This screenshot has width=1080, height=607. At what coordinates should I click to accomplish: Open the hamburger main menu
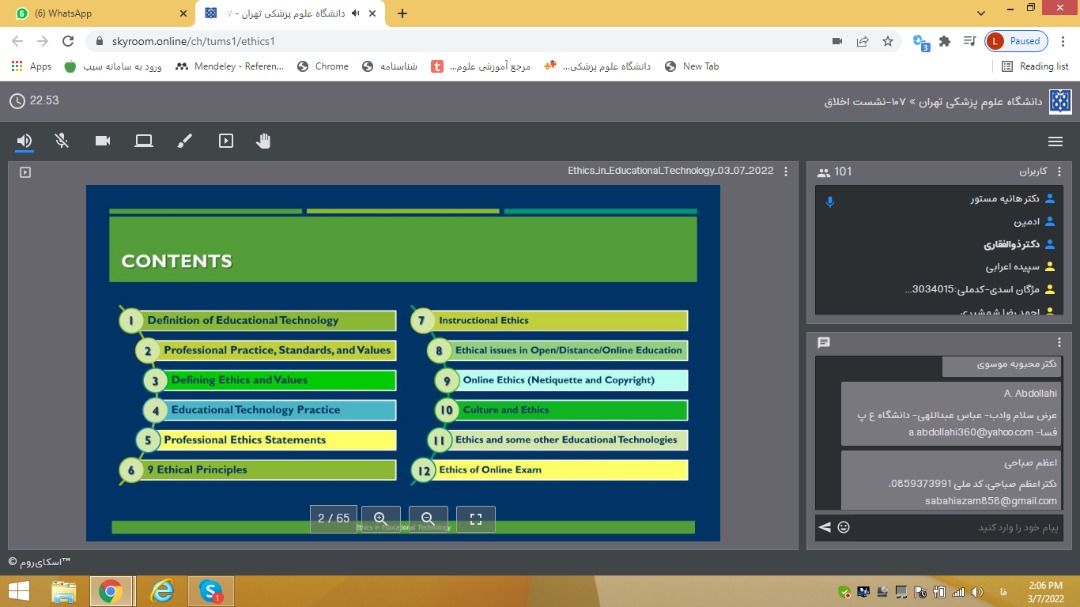tap(1055, 141)
